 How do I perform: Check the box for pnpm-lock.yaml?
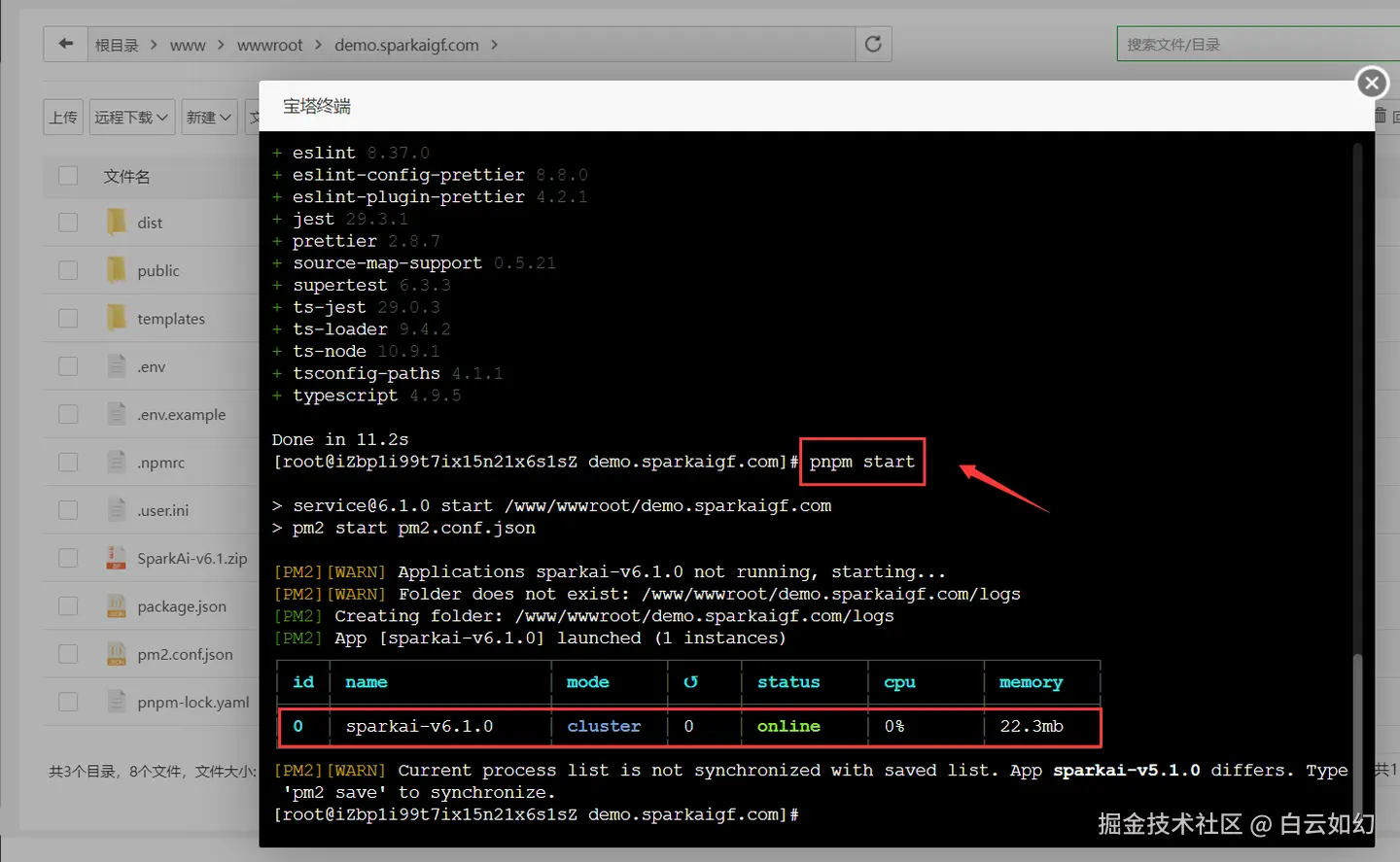pyautogui.click(x=68, y=701)
